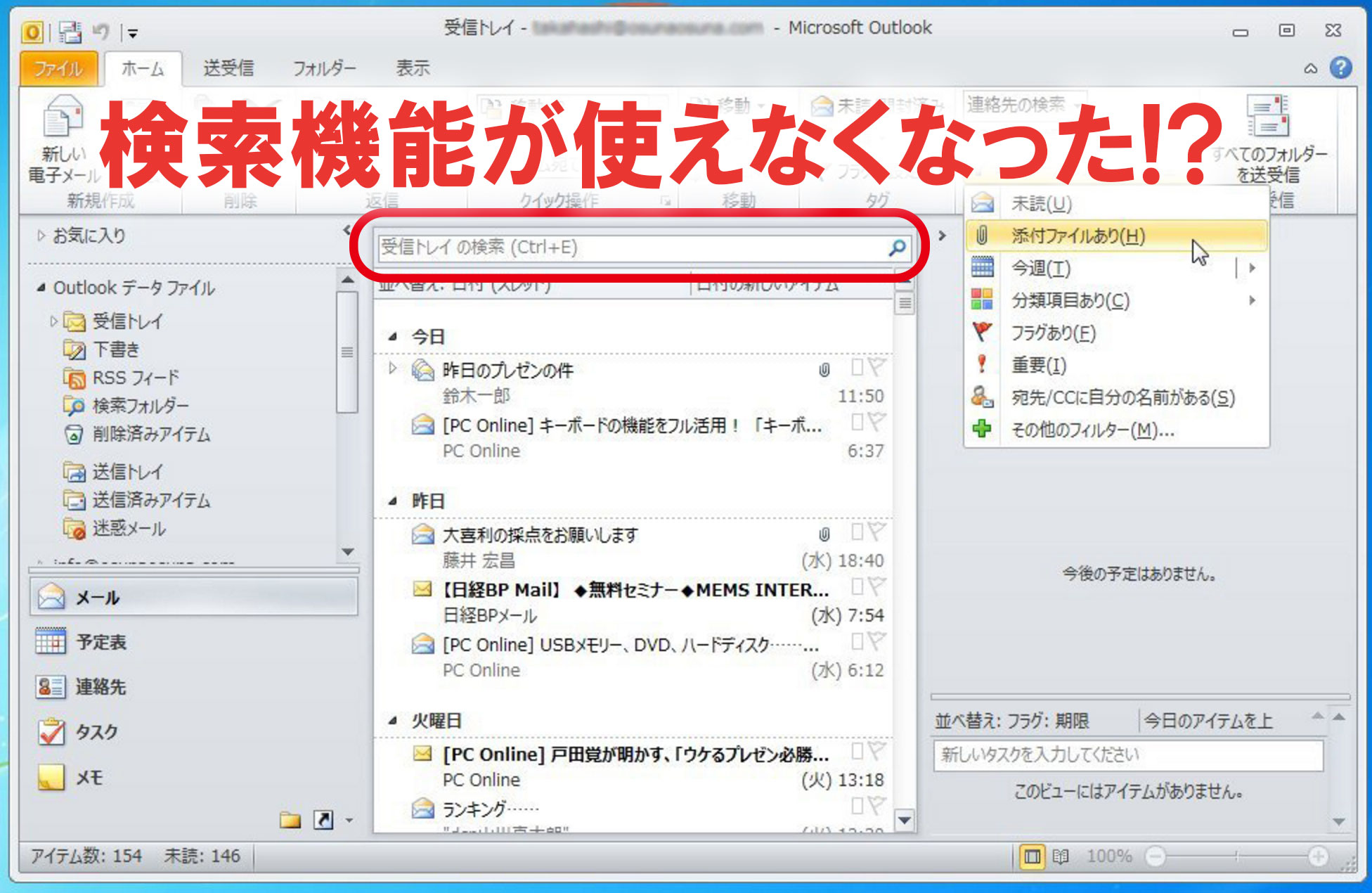Click the undo icon in title bar
Screen dimensions: 1372x893
click(x=101, y=32)
